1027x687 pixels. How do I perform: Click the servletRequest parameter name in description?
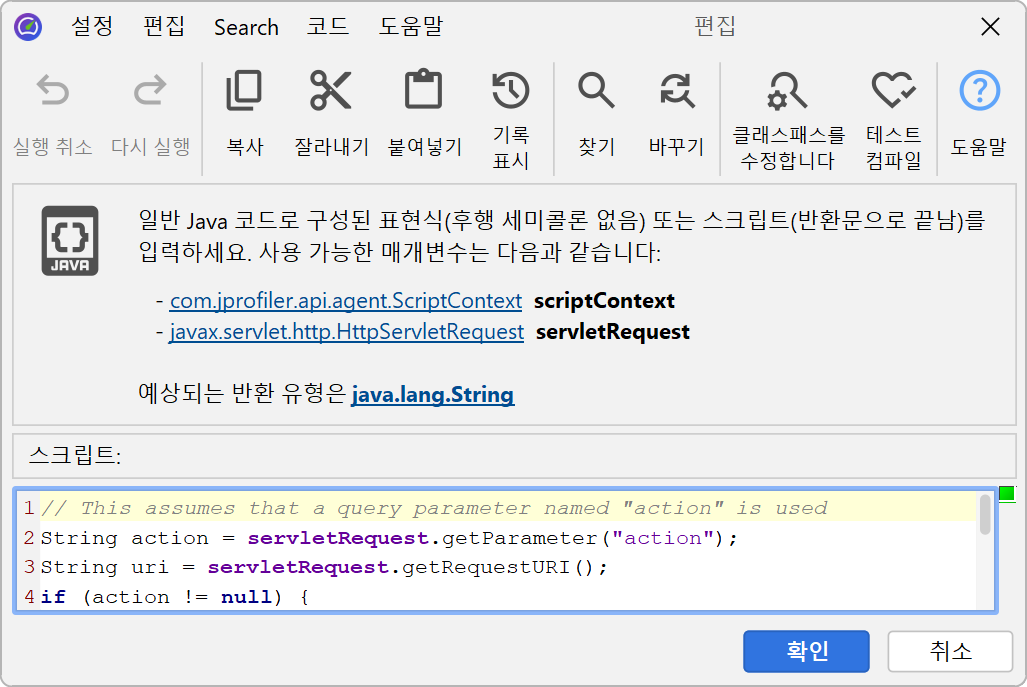coord(612,331)
